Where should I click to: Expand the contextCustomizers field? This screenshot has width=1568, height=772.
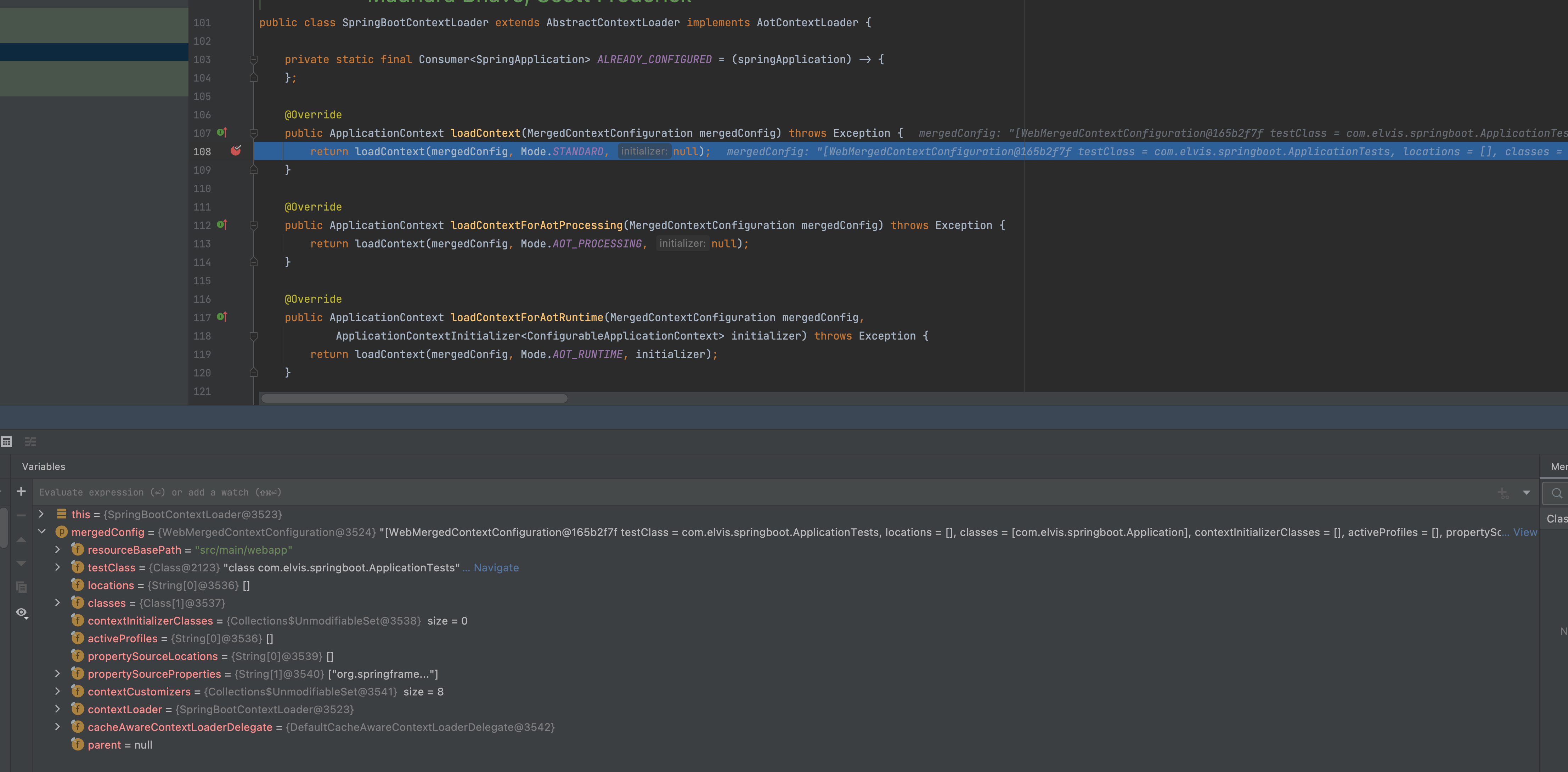pos(57,691)
